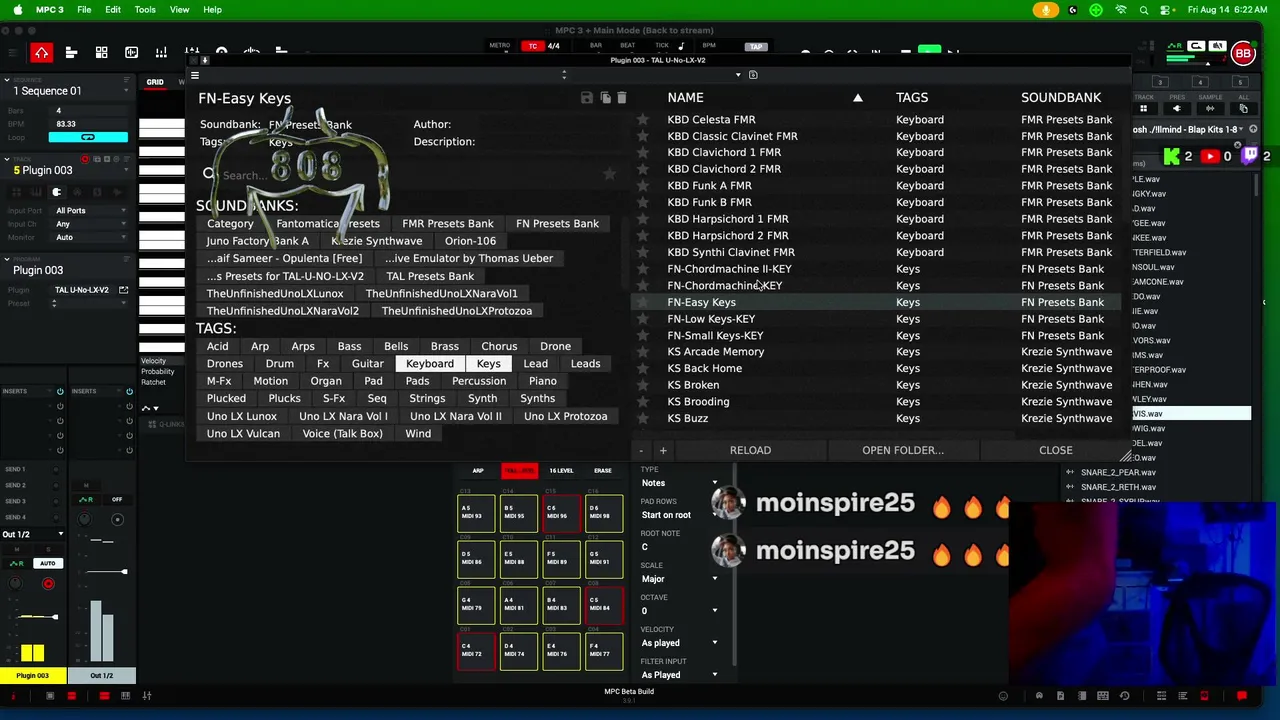Click the Twitch icon in the stream overlay
Viewport: 1280px width, 720px height.
(1250, 157)
